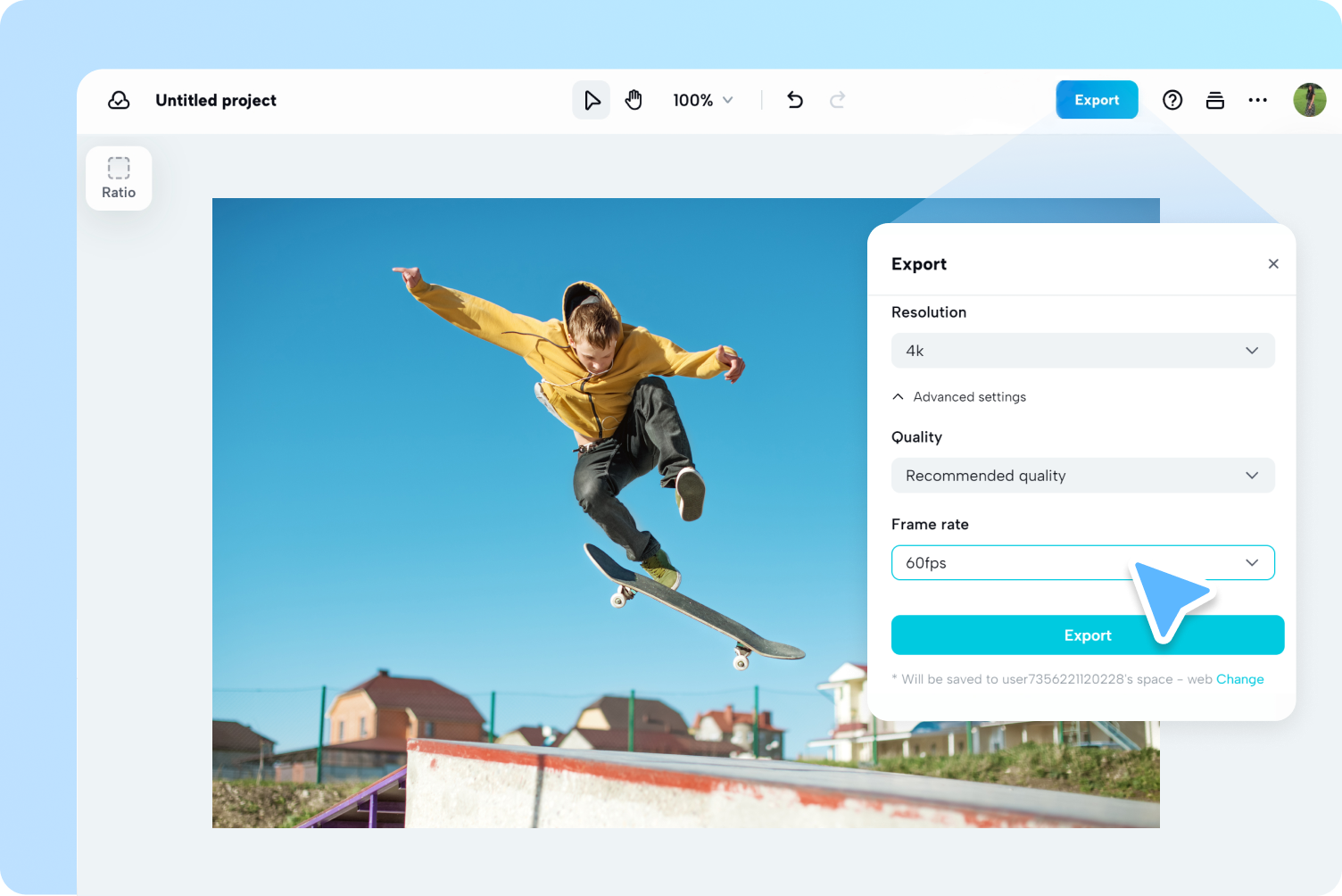Viewport: 1342px width, 896px height.
Task: Select the cursor tool in the top toolbar
Action: tap(591, 99)
